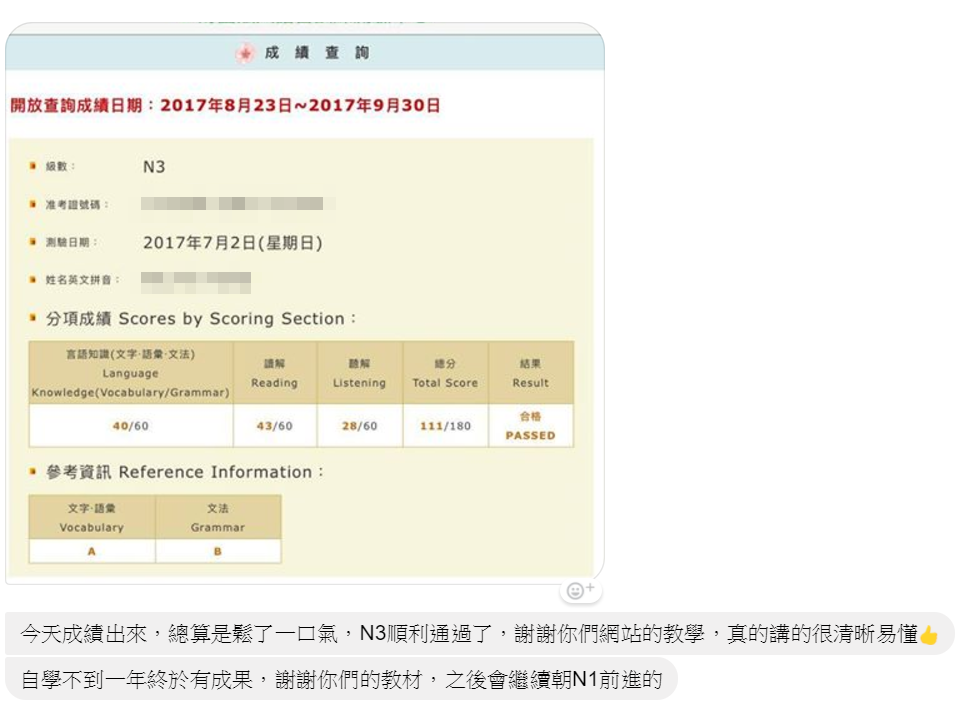Select the message starting with 今天成績出來
The image size is (972, 714).
tap(470, 634)
